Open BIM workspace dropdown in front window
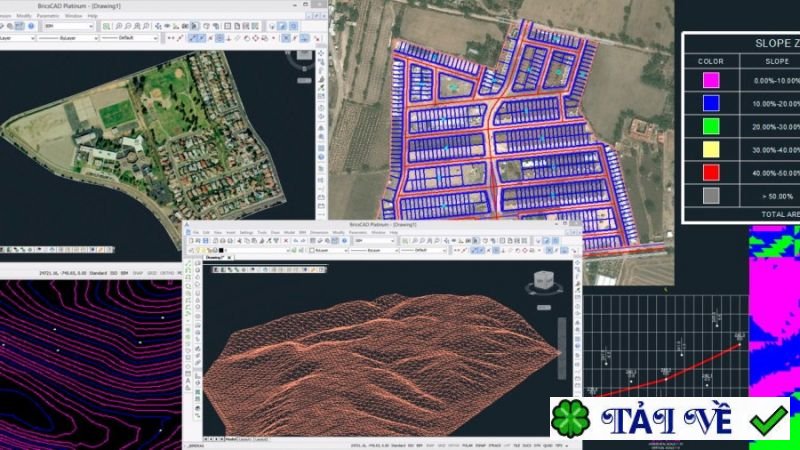Screen dimensions: 800x450 (375, 241)
